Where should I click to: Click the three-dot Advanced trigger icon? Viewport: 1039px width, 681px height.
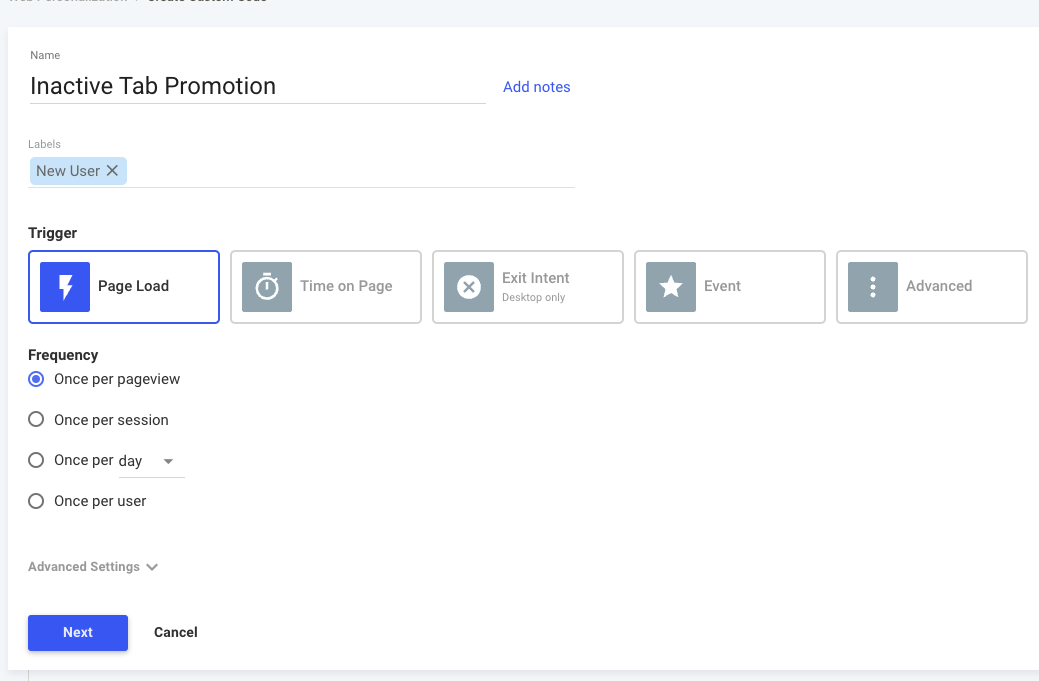coord(873,287)
